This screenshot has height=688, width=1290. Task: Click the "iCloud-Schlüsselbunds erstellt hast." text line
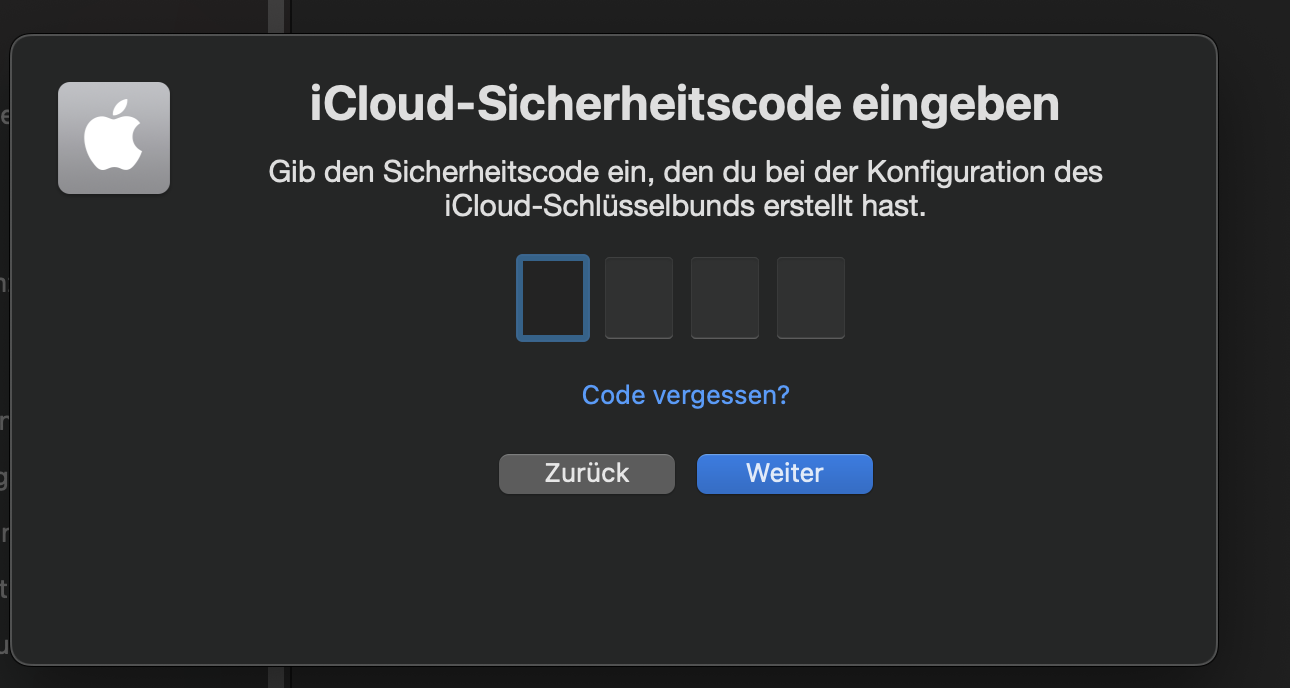(685, 207)
